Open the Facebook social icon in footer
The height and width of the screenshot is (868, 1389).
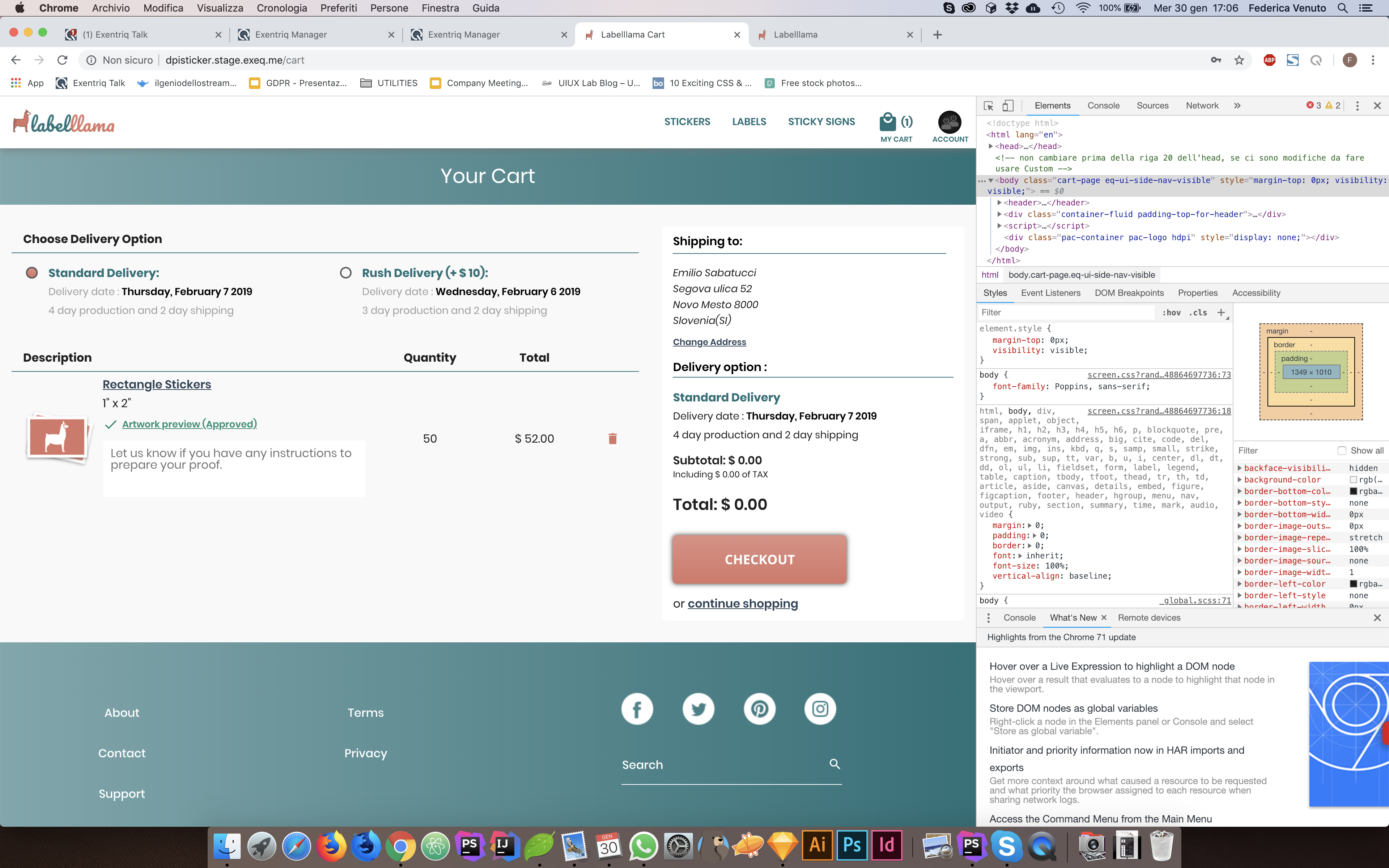(637, 709)
